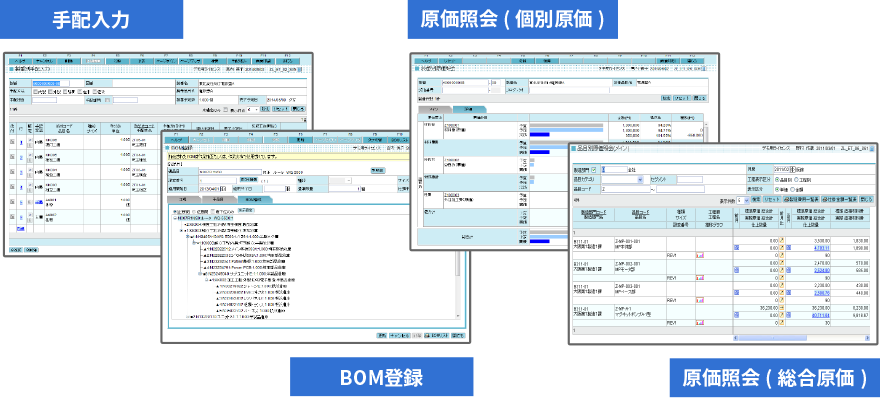
Task: Click edit icon in row 4 of 手配入力 table
Action: pos(29,184)
